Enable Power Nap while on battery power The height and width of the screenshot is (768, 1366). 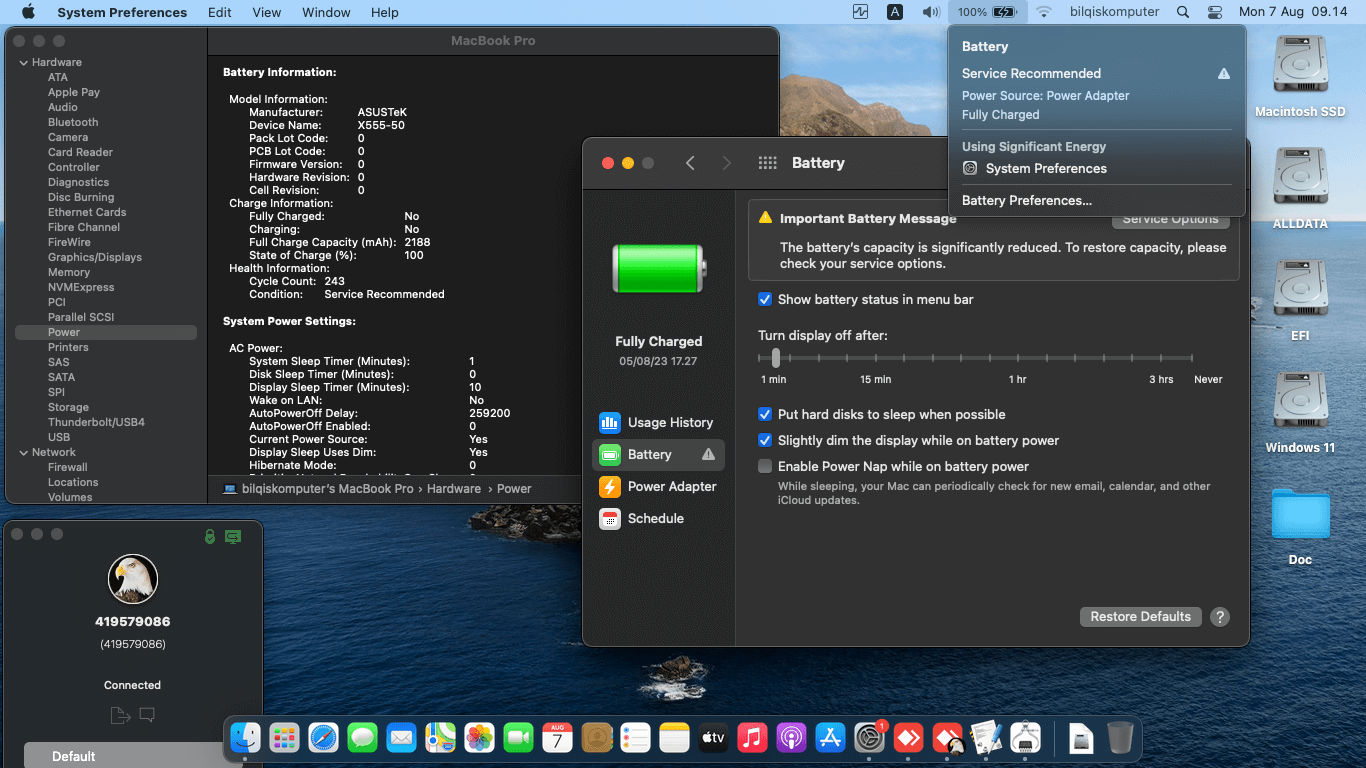(765, 466)
